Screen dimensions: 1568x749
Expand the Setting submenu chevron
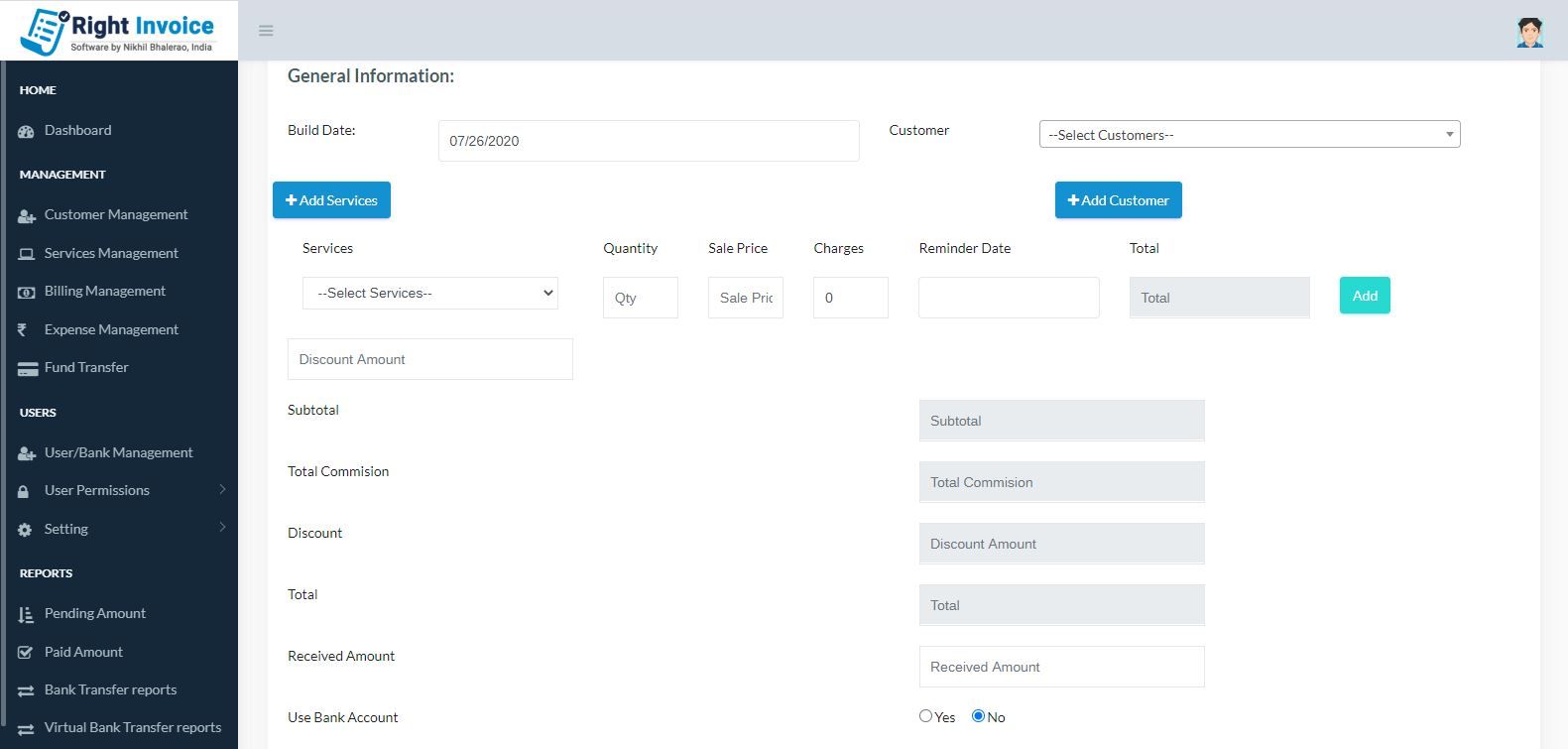pos(222,528)
